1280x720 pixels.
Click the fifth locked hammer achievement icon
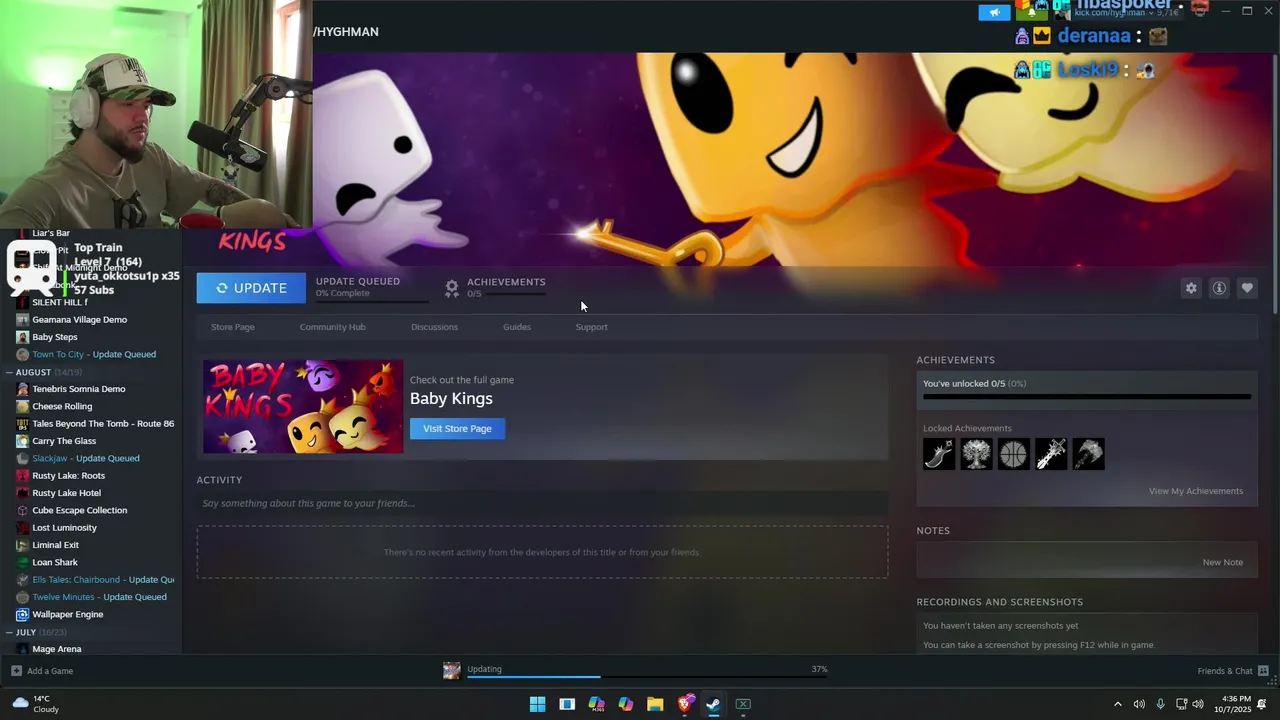click(x=1088, y=454)
